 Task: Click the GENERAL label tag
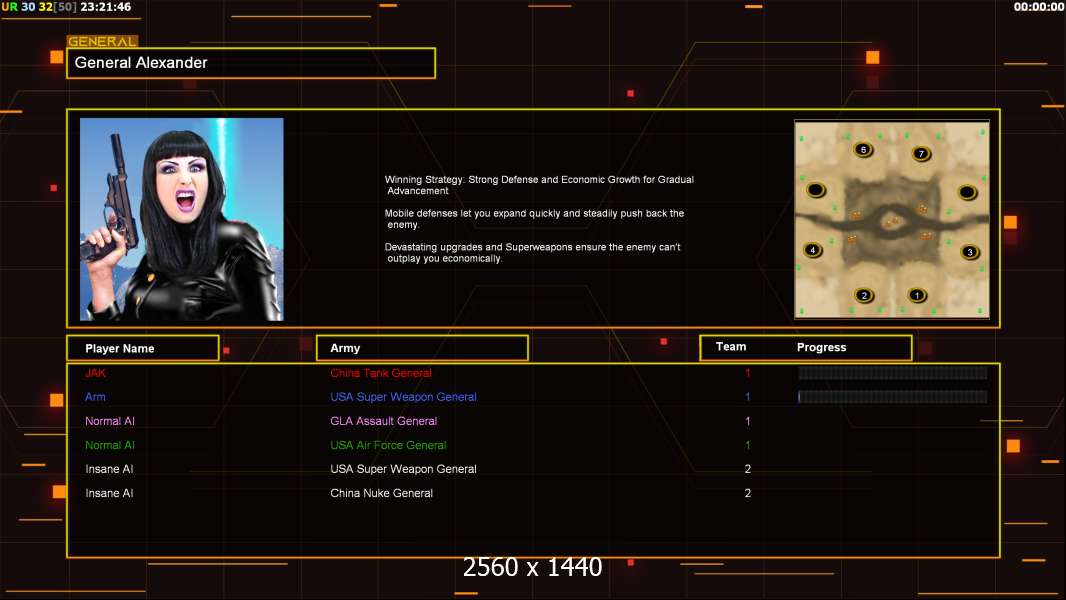point(102,41)
